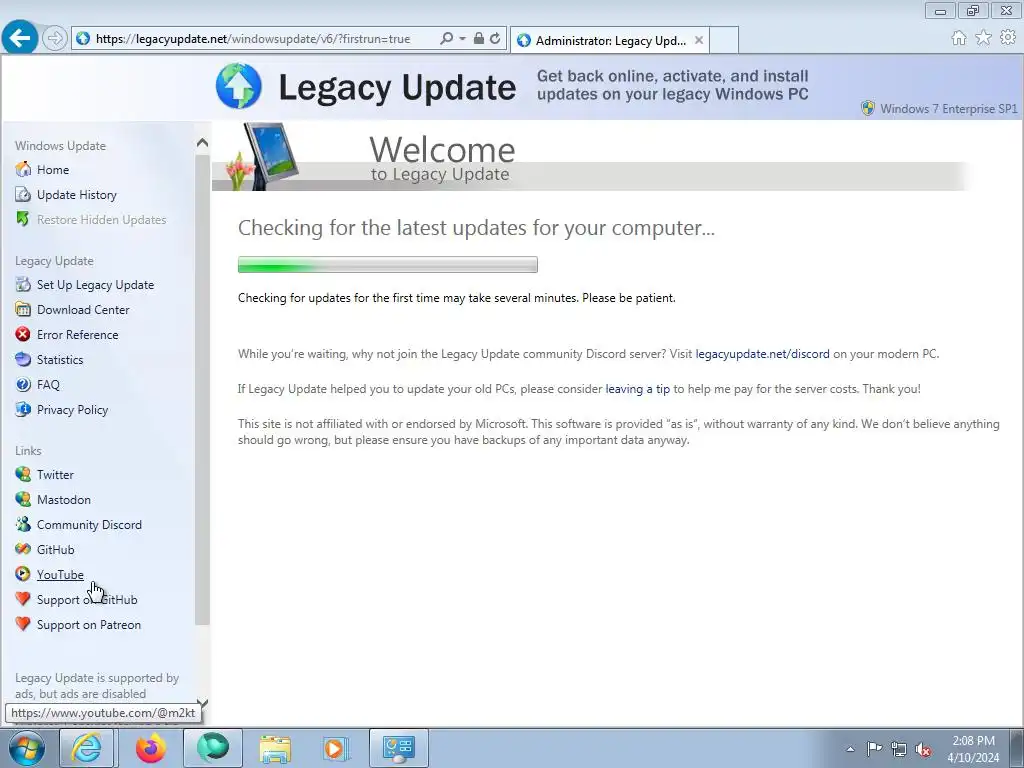Launch Firefox from the taskbar

(x=151, y=748)
